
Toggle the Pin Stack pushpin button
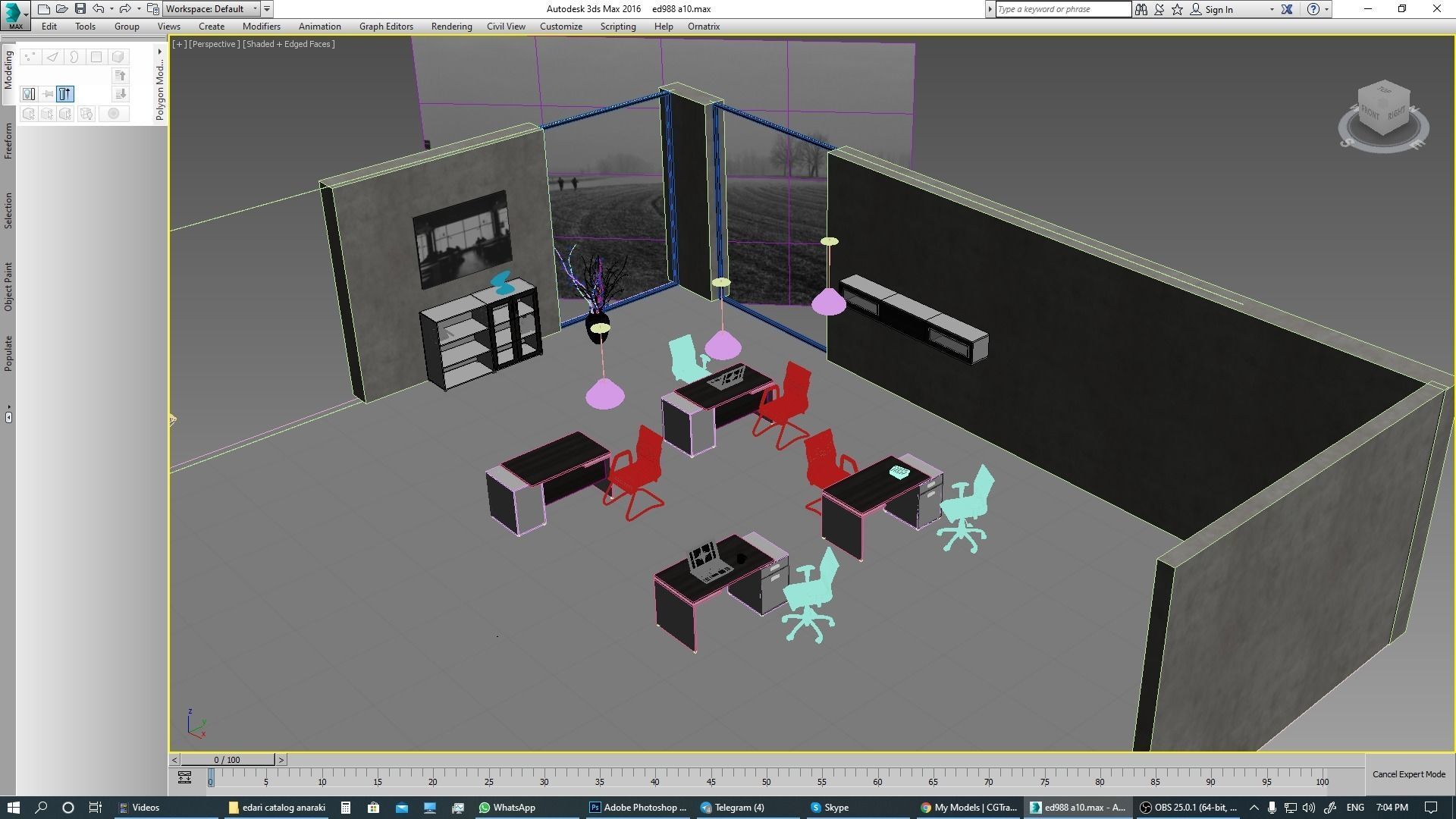(x=48, y=94)
